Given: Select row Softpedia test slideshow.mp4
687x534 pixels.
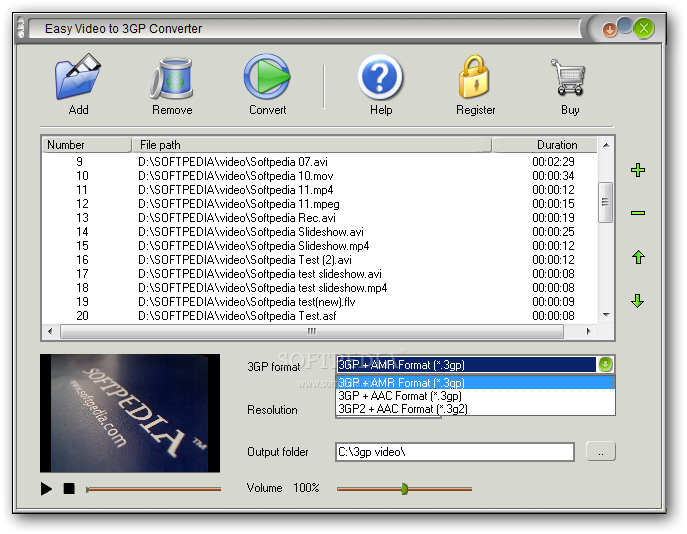Looking at the screenshot, I should pyautogui.click(x=319, y=288).
